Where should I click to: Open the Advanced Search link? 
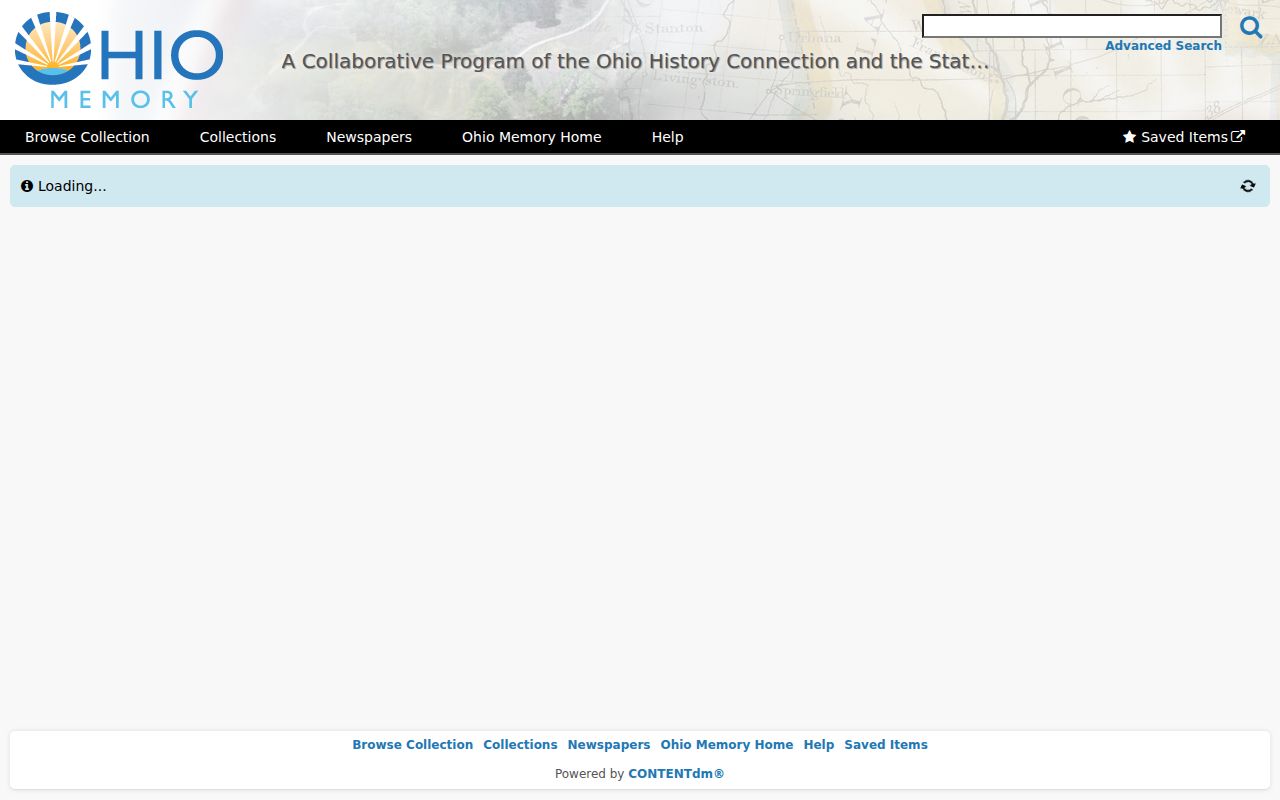(x=1163, y=46)
